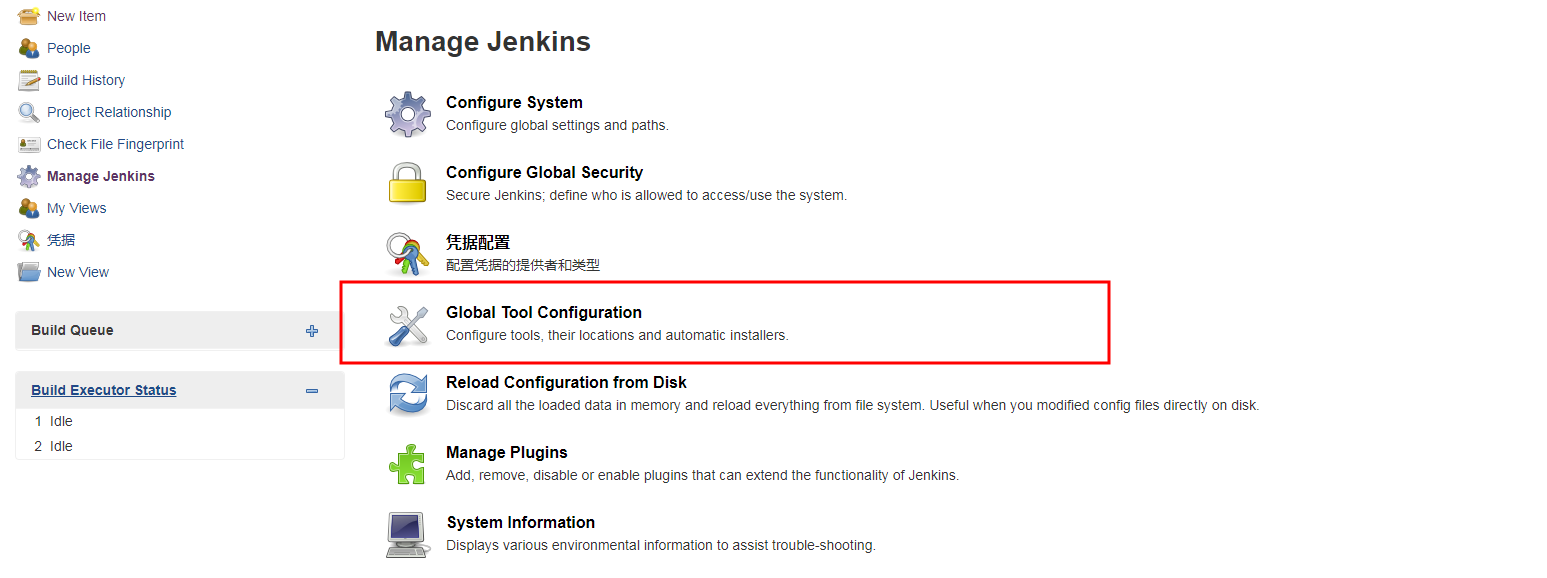The width and height of the screenshot is (1547, 578).
Task: Click Build Queue panel title
Action: pyautogui.click(x=72, y=330)
